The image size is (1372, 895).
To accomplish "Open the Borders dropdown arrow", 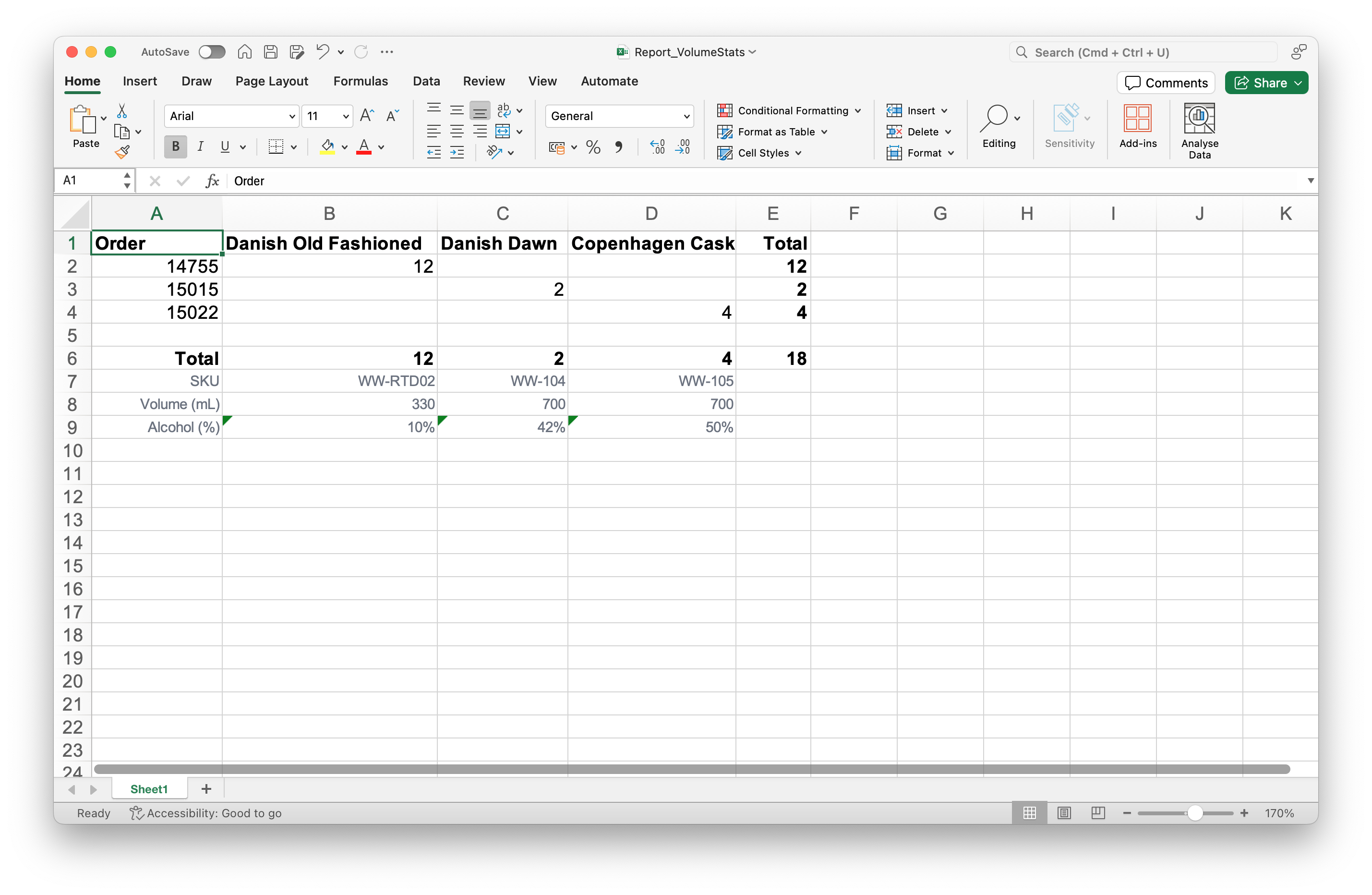I will (x=294, y=147).
